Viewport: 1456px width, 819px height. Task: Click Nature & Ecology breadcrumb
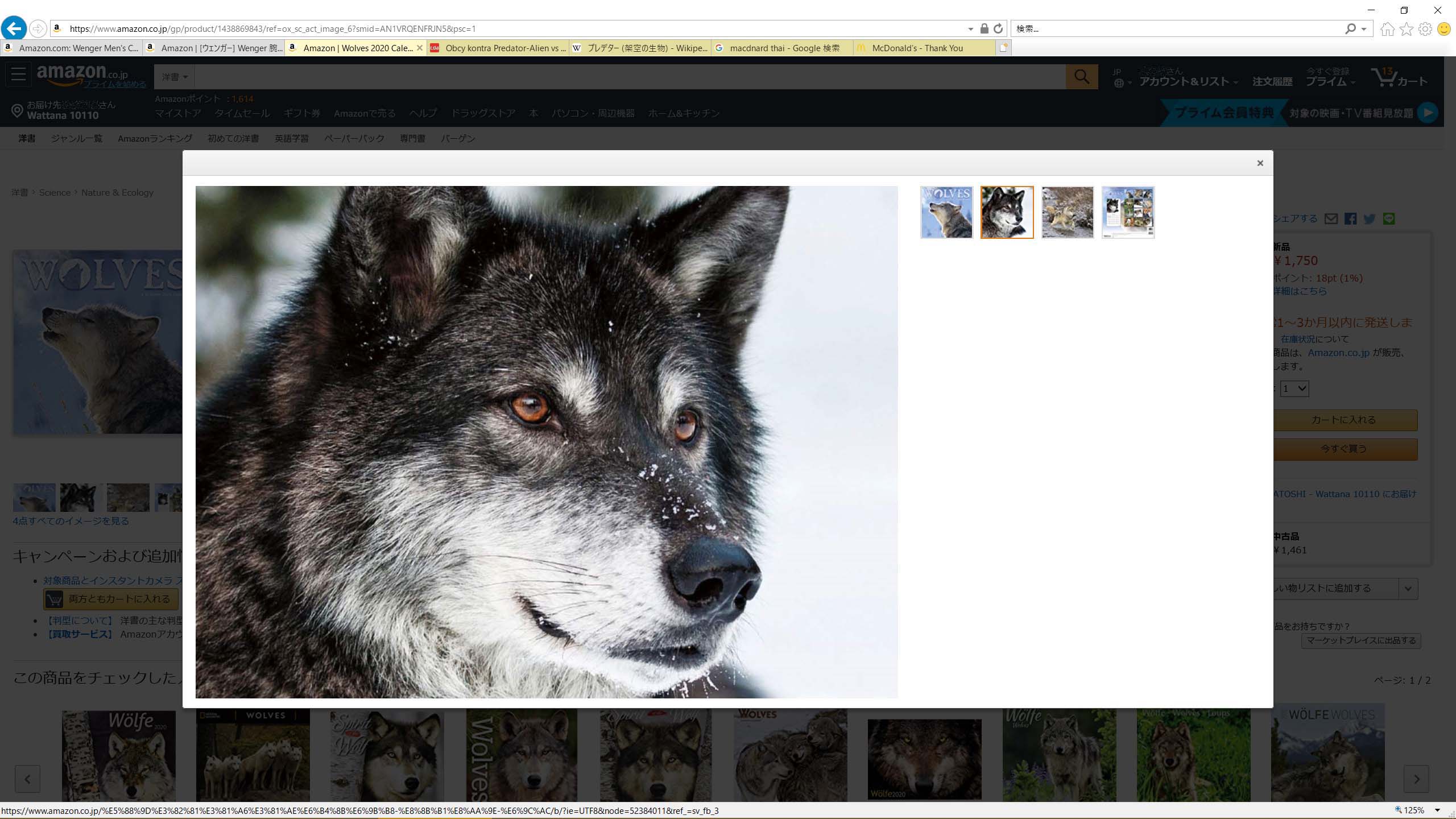pyautogui.click(x=117, y=193)
